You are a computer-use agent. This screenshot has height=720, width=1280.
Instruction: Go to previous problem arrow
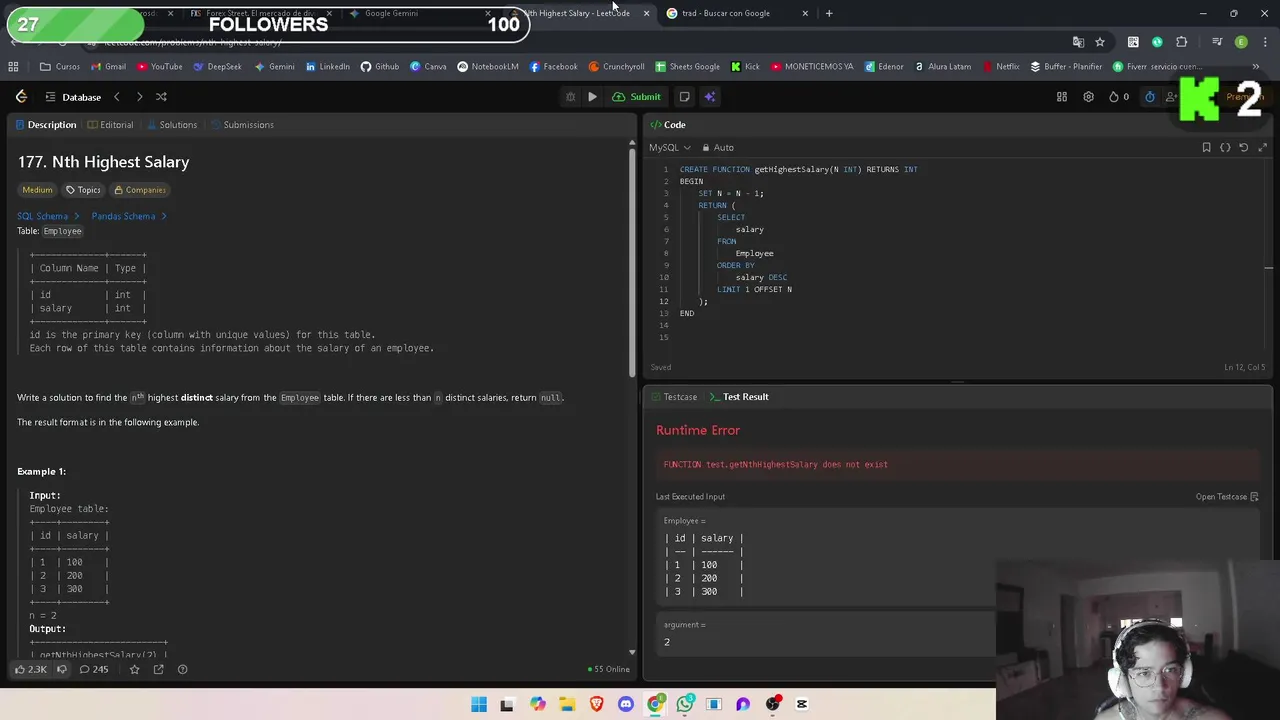coord(116,97)
